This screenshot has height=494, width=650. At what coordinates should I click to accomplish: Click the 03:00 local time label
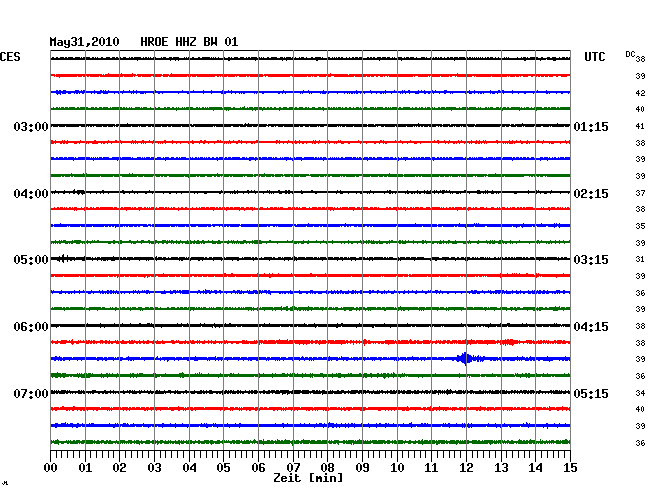click(x=31, y=127)
